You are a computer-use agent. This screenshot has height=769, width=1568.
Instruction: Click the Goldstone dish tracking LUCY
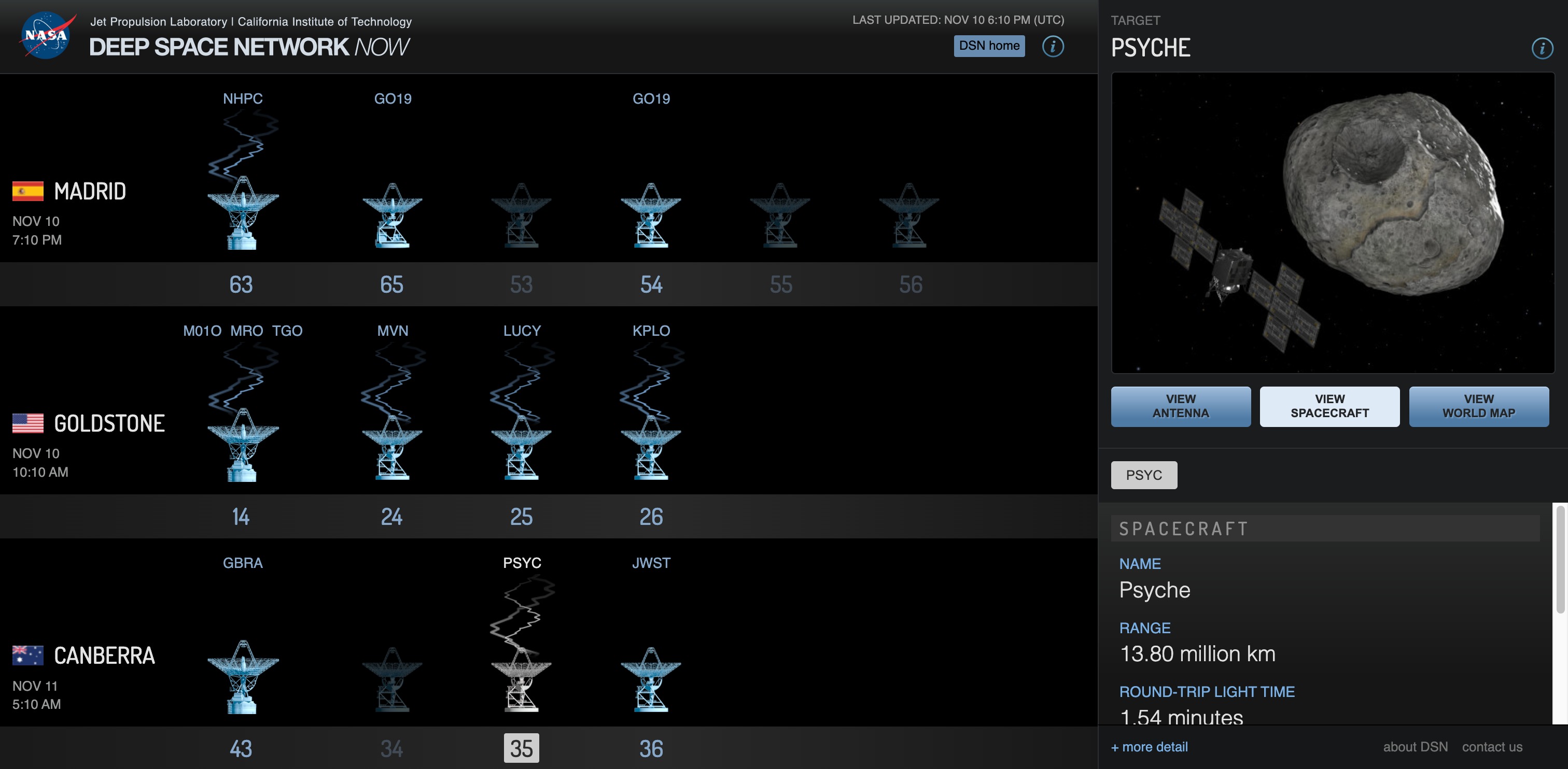point(521,449)
